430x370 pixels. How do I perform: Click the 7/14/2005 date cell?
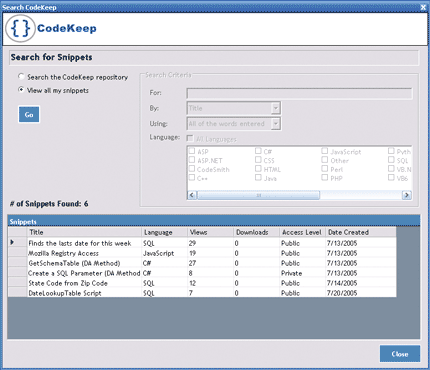tap(361, 283)
